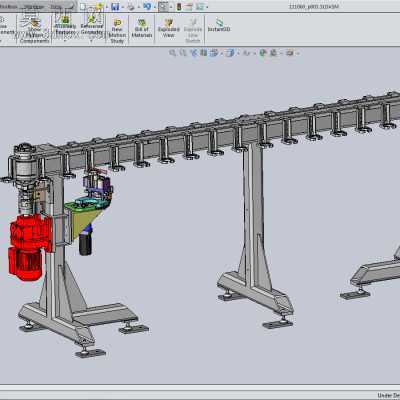400x400 pixels.
Task: Click Show Hidden Components
Action: 34,31
